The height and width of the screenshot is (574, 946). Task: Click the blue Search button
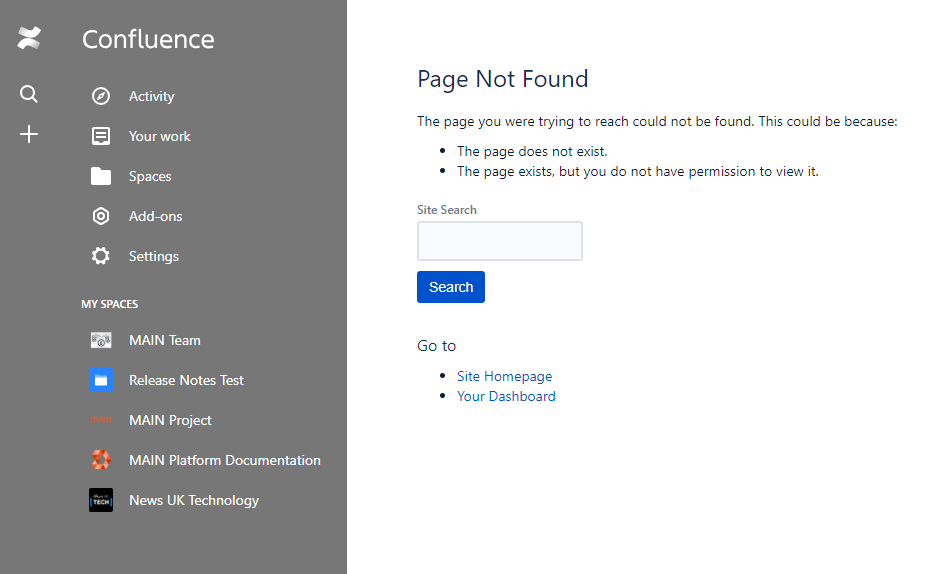point(451,287)
